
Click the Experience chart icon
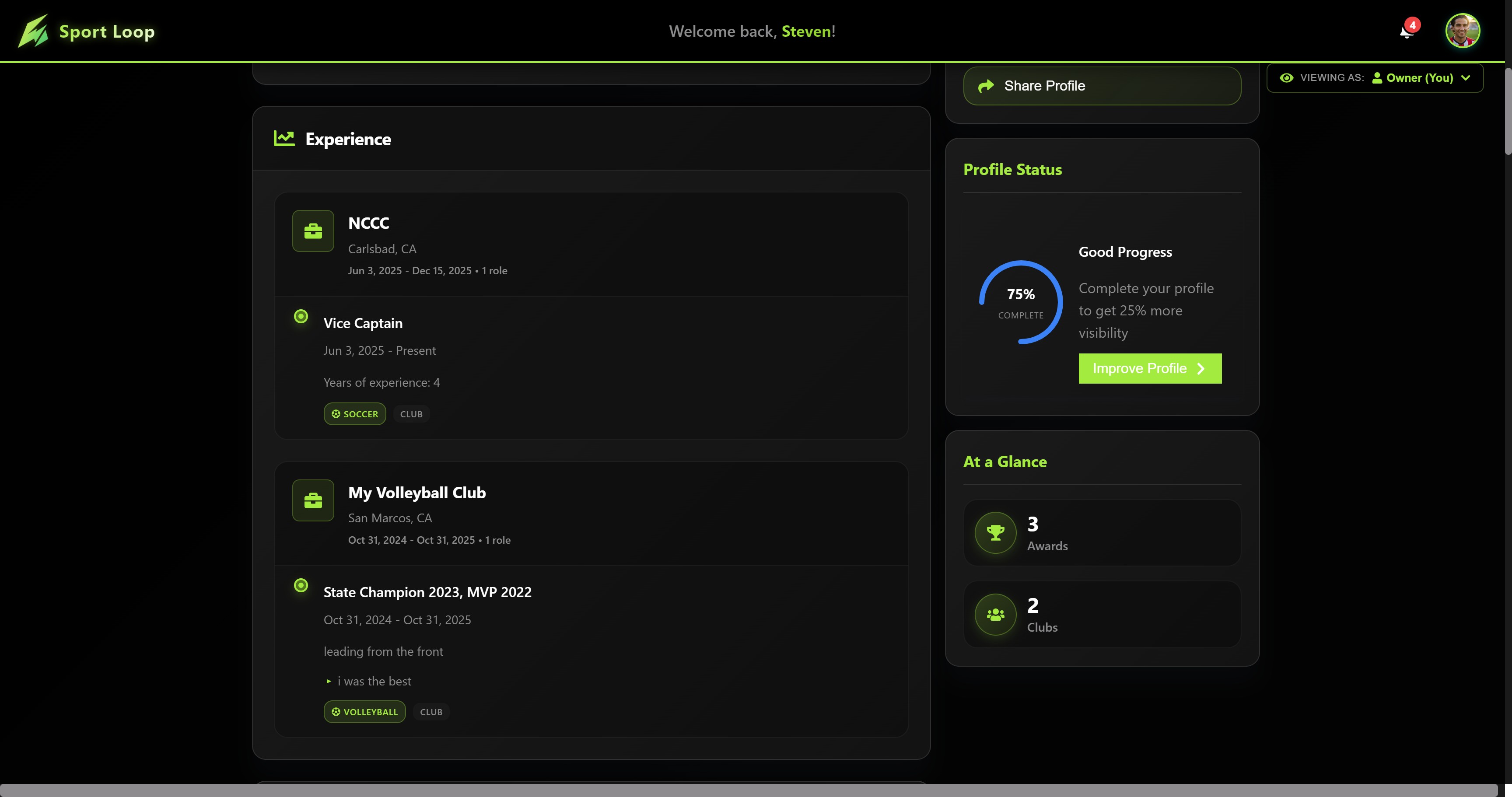(284, 139)
